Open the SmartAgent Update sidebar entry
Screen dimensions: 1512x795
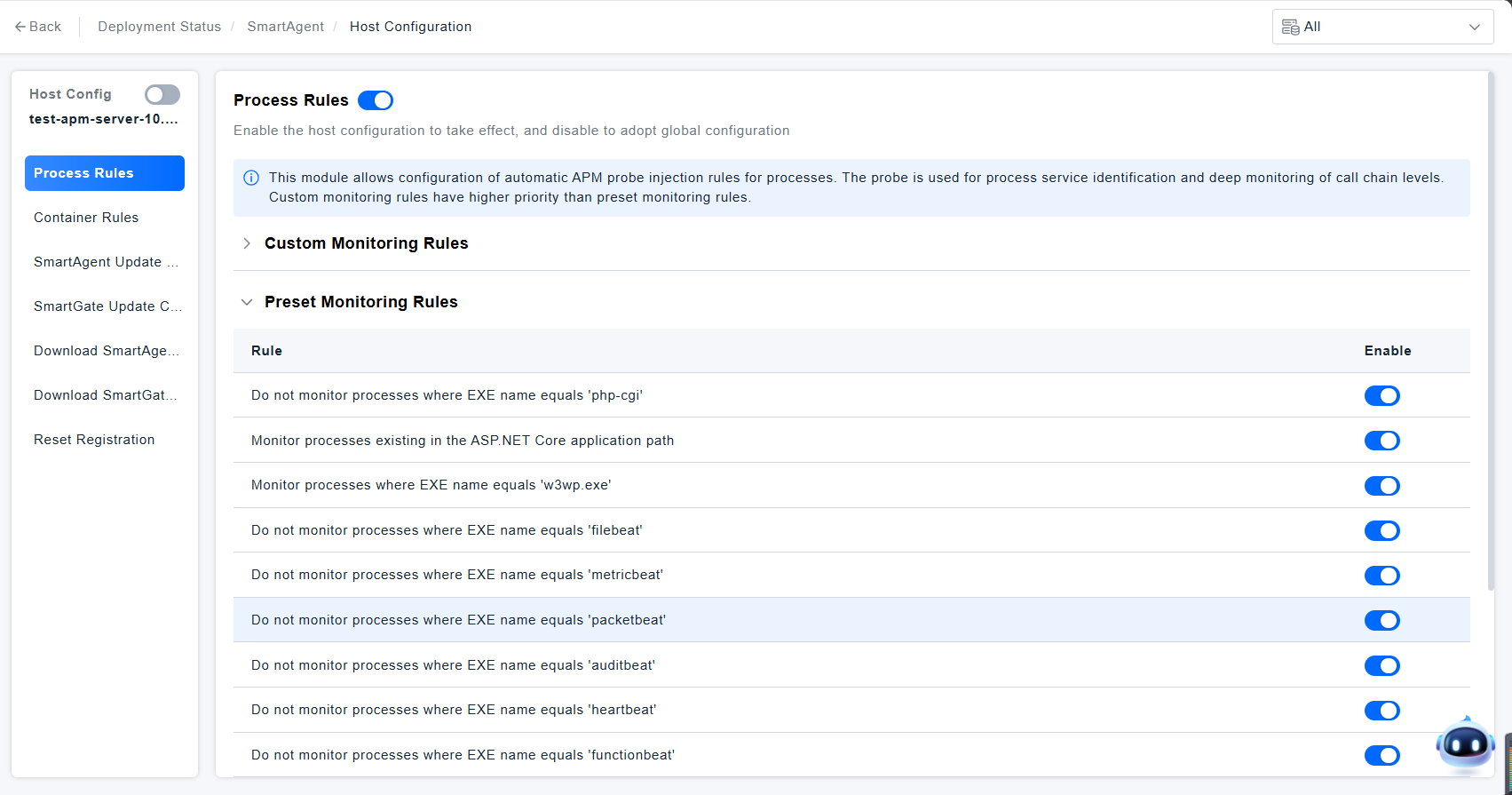tap(105, 262)
